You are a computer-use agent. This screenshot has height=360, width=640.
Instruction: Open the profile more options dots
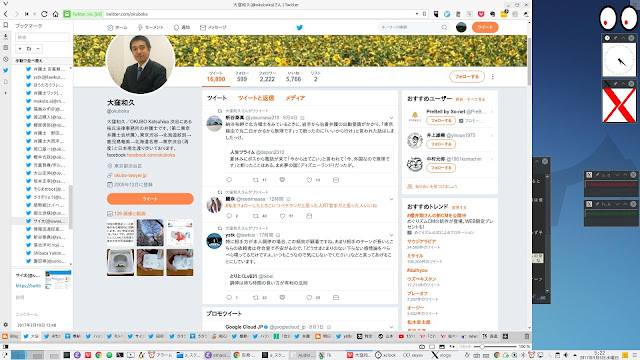pos(493,77)
